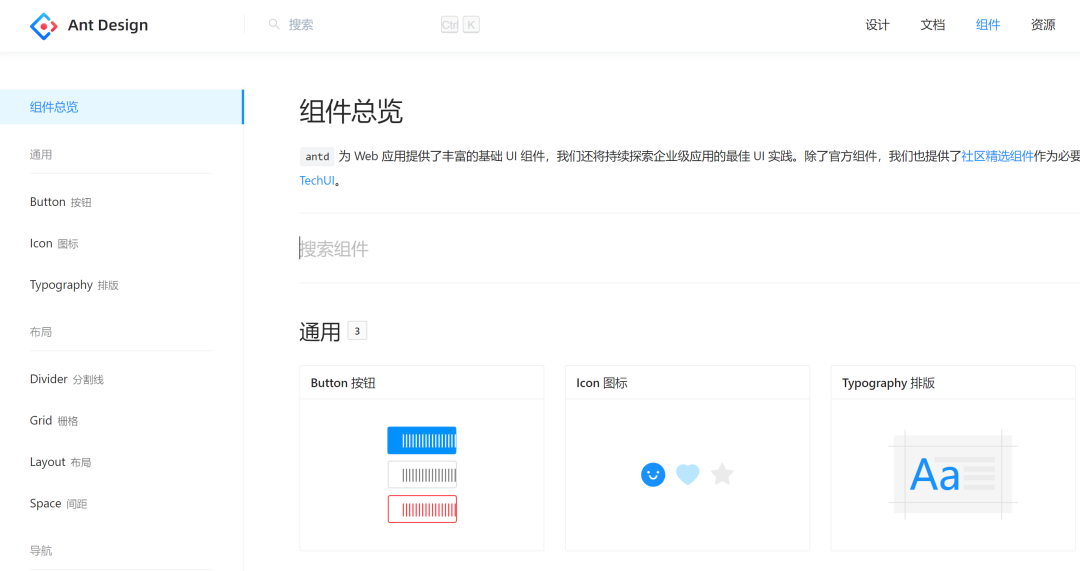Screen dimensions: 1080x571
Task: Open the 资源 menu in header
Action: pos(1043,25)
